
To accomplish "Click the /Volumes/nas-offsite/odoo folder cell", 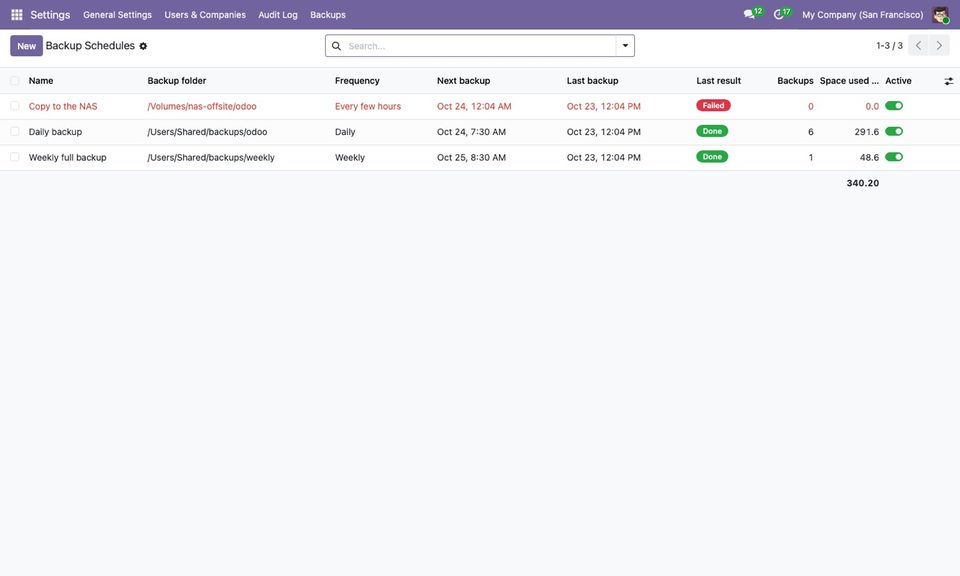I will tap(202, 106).
